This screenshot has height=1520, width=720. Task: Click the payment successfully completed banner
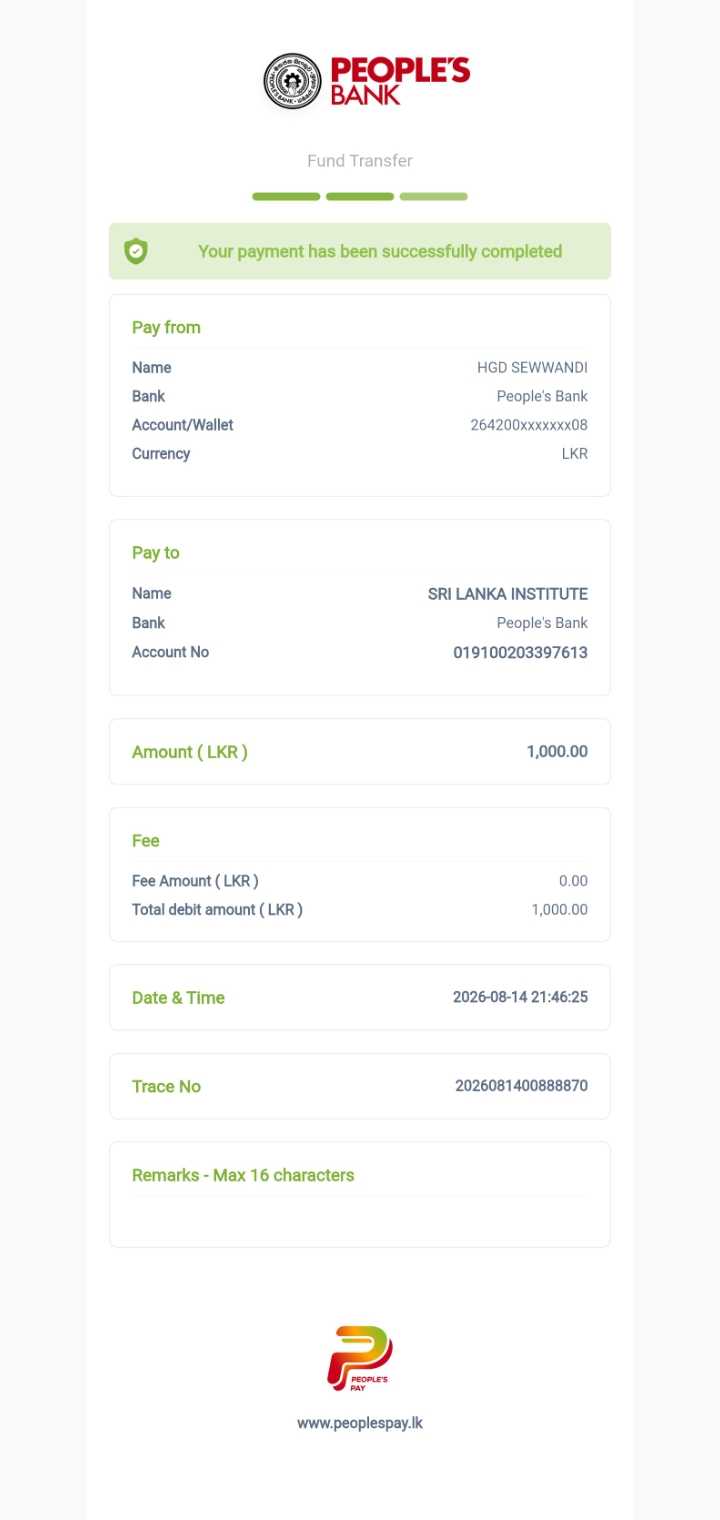coord(360,251)
